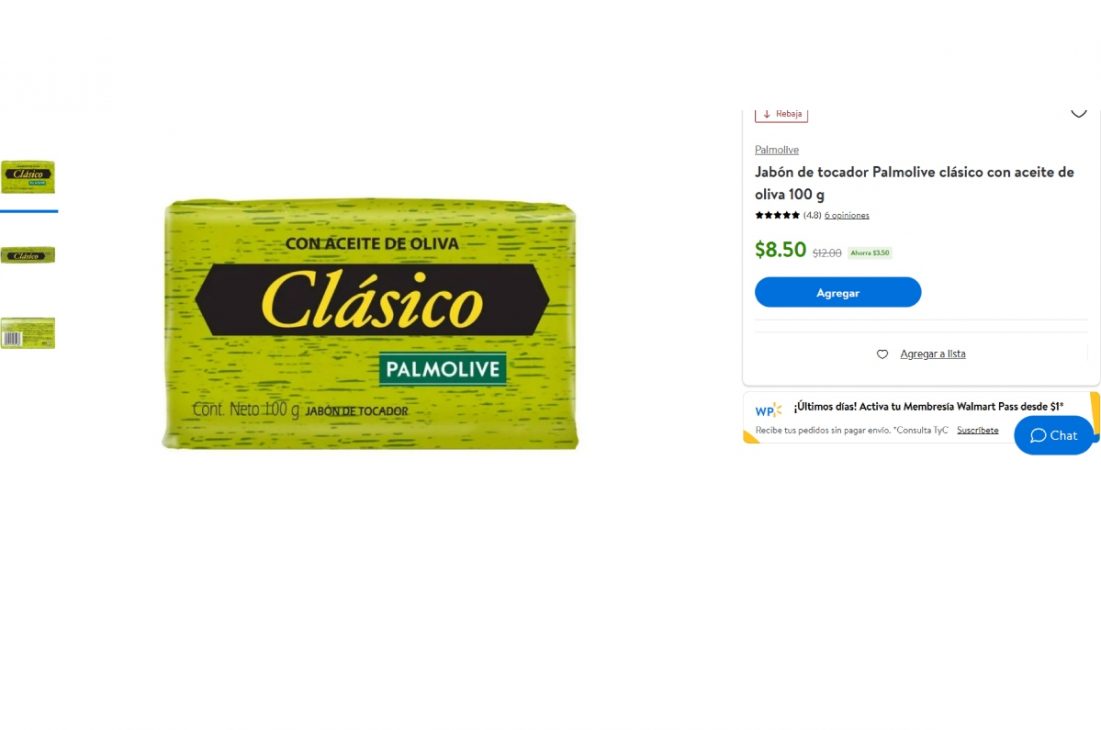This screenshot has width=1101, height=730.
Task: Click the Rebaja down-arrow badge
Action: [x=782, y=114]
